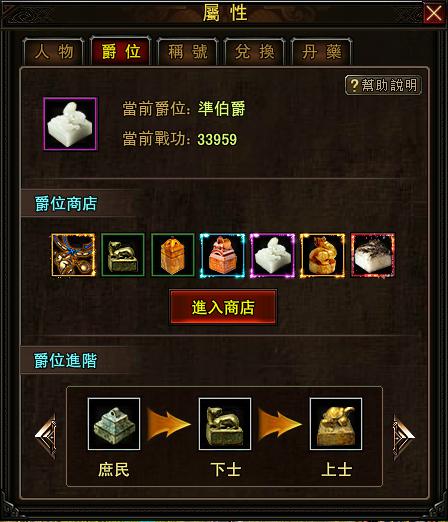Click the 下士 rank seal icon

tap(225, 424)
